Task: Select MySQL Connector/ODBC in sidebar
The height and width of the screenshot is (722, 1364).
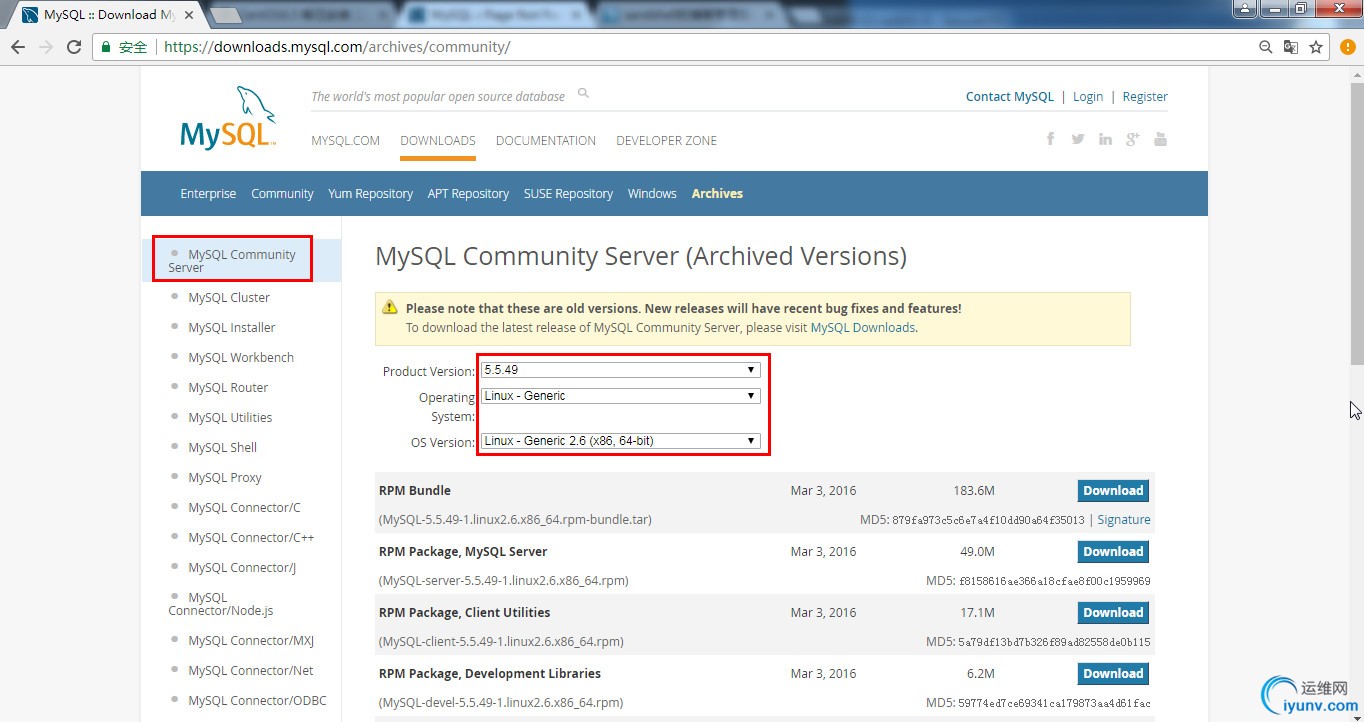Action: [257, 701]
